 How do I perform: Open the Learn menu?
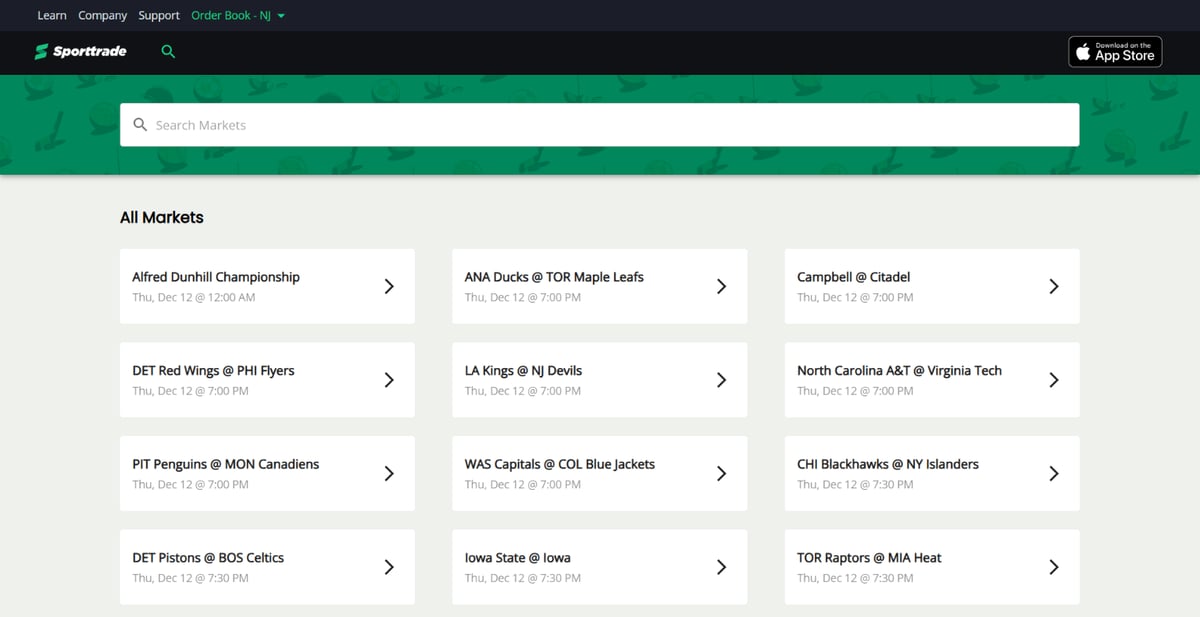[x=52, y=15]
